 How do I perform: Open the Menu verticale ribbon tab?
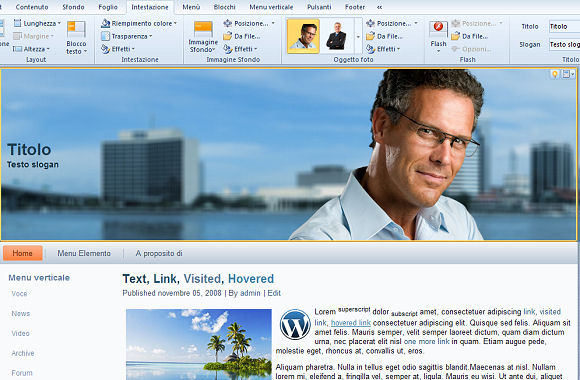pyautogui.click(x=271, y=7)
